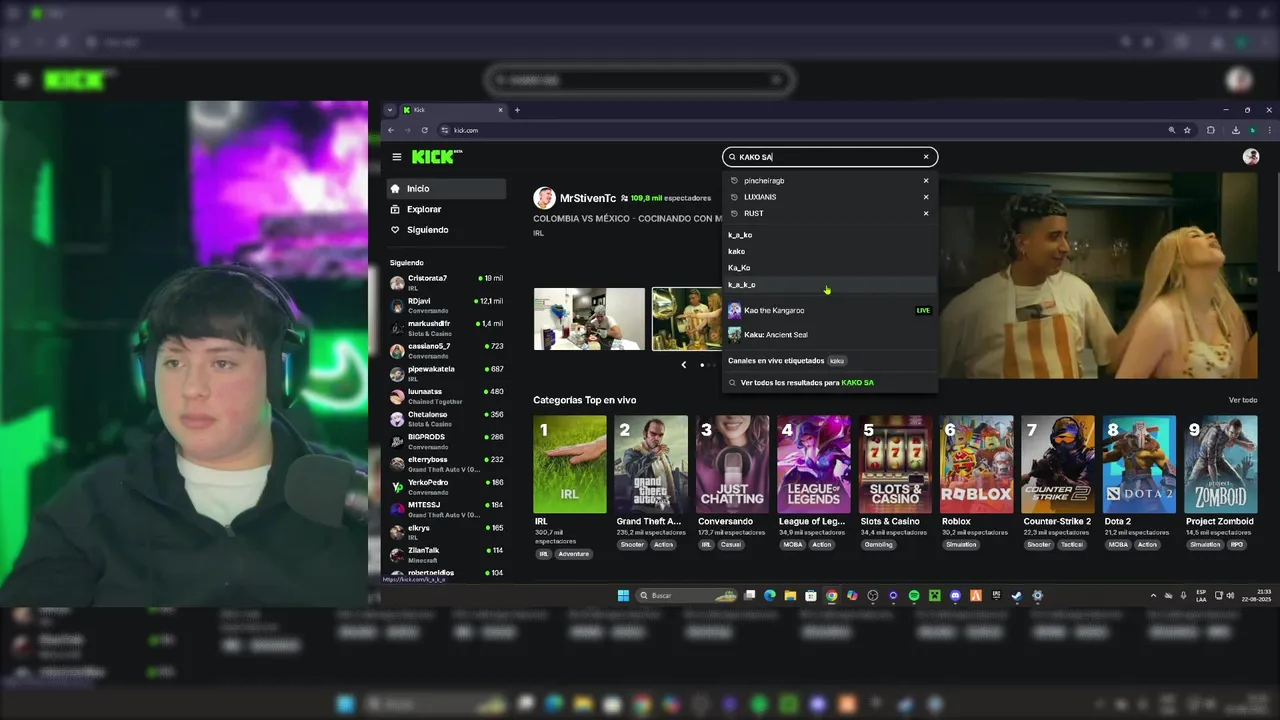Click the RPG tag under Project Zomboid
Viewport: 1280px width, 720px height.
(1237, 545)
